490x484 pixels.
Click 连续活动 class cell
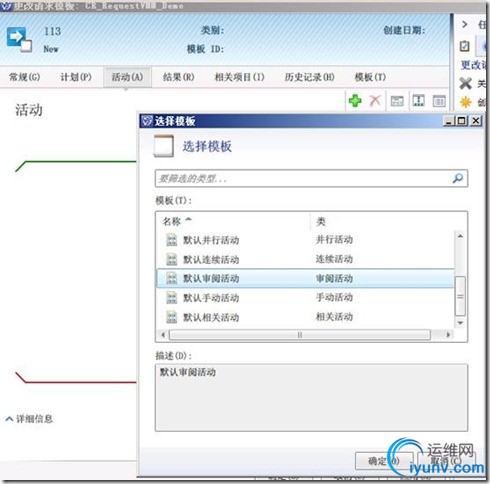click(x=334, y=259)
